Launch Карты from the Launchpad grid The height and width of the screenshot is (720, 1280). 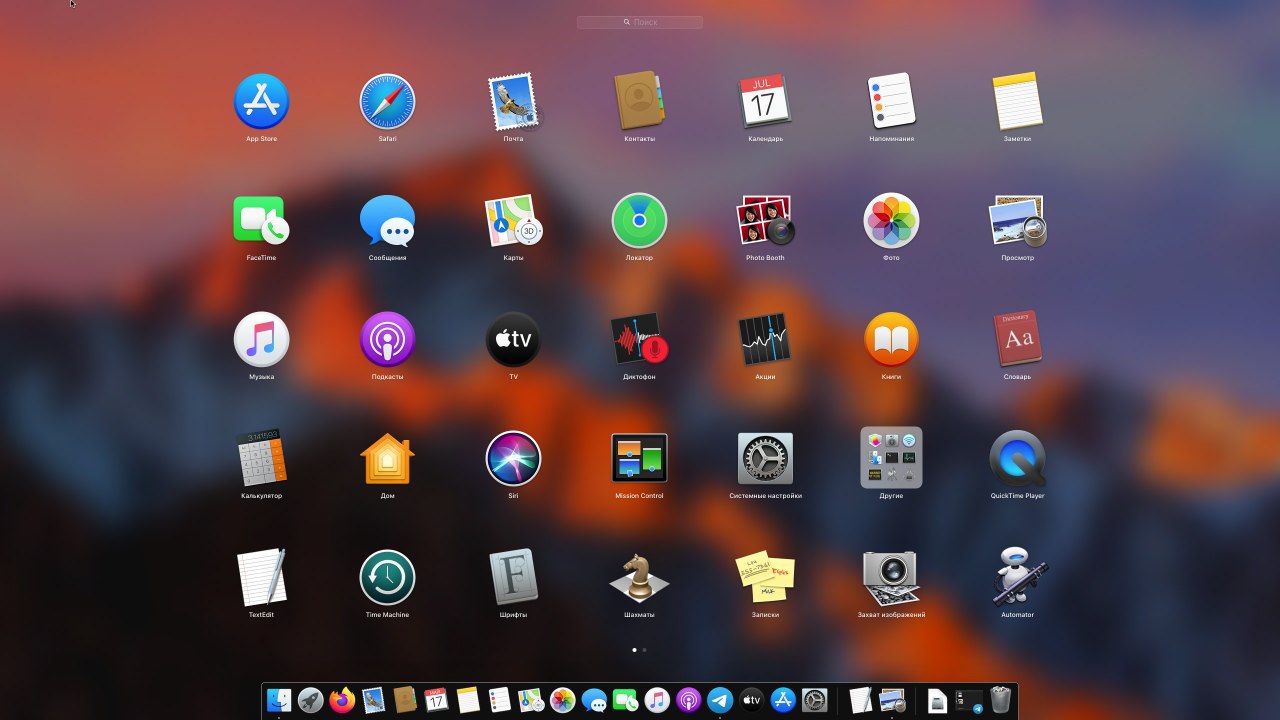(x=513, y=221)
